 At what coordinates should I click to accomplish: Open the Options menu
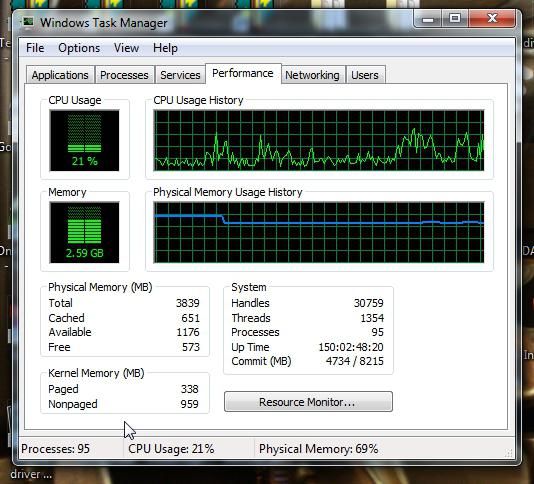click(79, 48)
